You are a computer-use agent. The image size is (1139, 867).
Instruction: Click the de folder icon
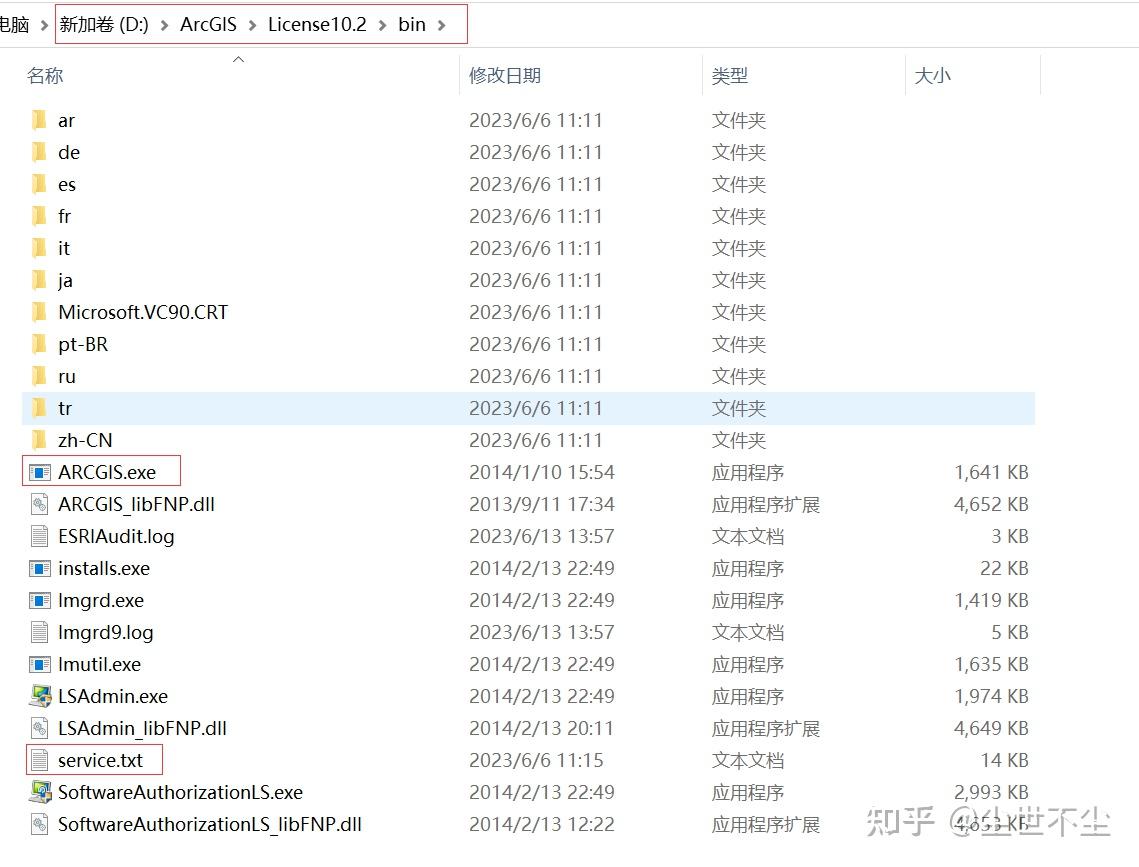pyautogui.click(x=39, y=152)
